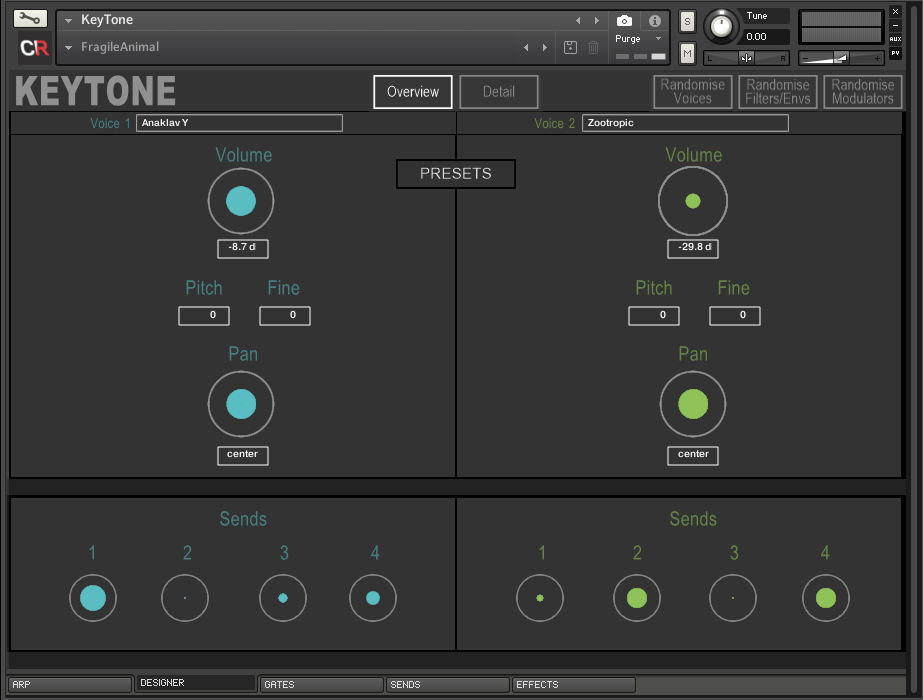Open the aux send controls via AUX
The height and width of the screenshot is (700, 923).
896,39
